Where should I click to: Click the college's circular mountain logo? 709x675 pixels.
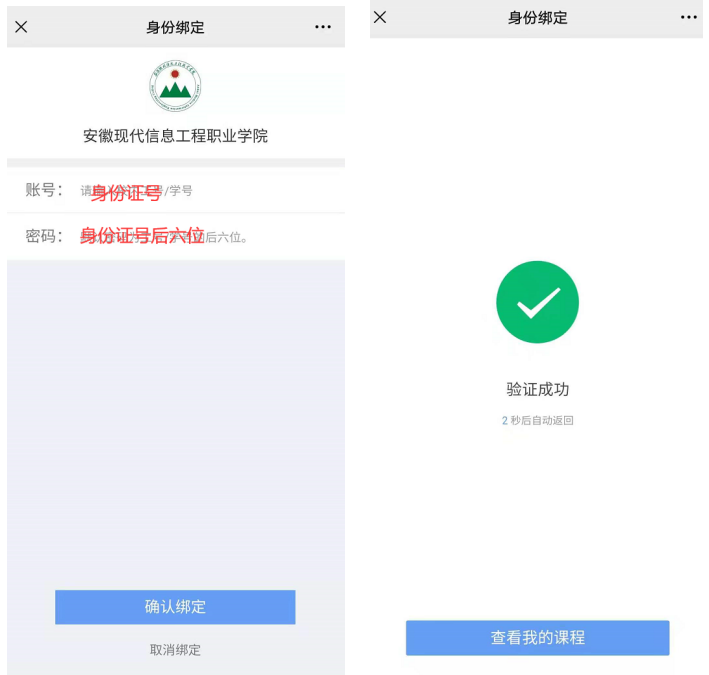click(x=175, y=86)
